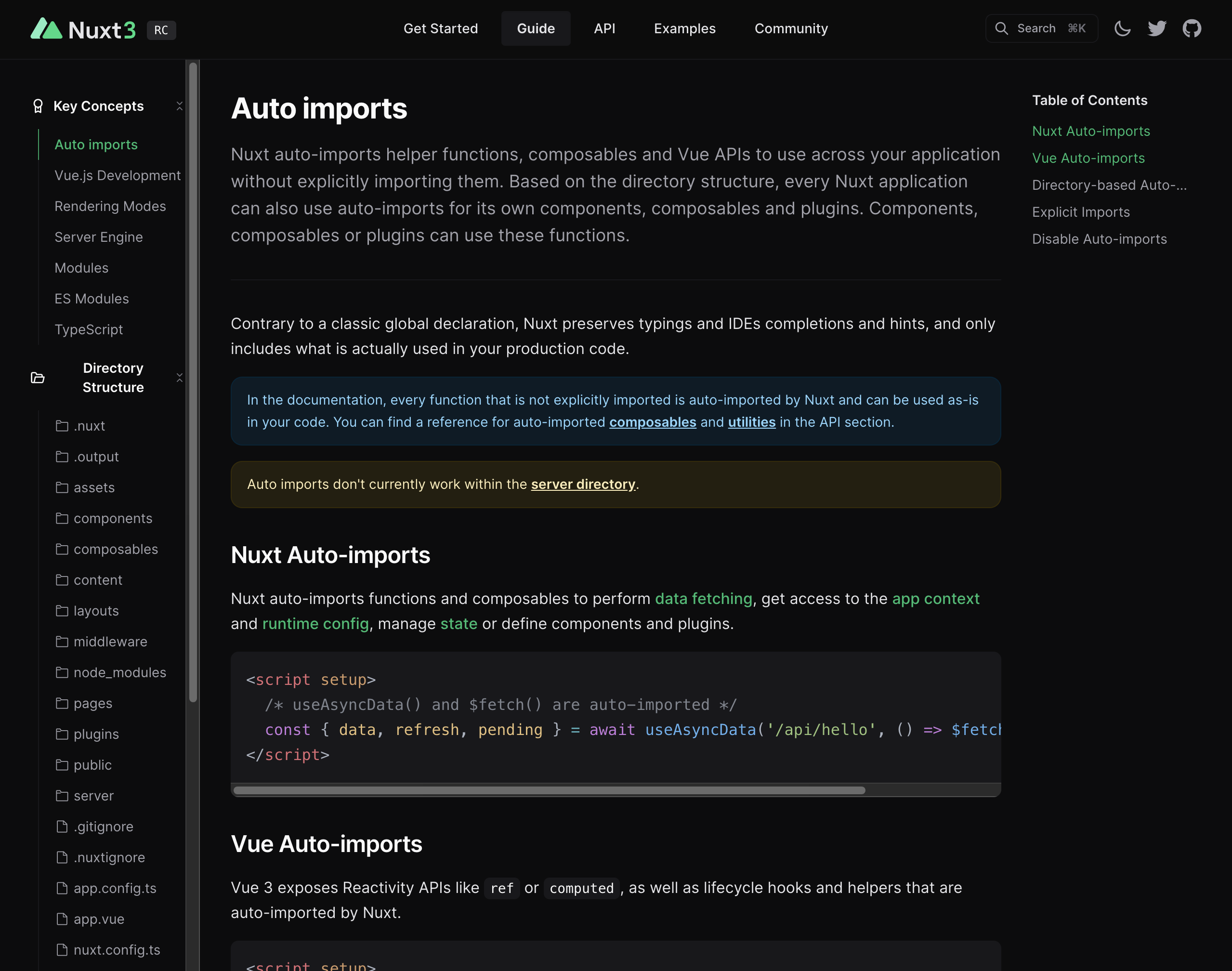This screenshot has height=971, width=1232.
Task: Select the TypeScript page in sidebar
Action: tap(89, 328)
